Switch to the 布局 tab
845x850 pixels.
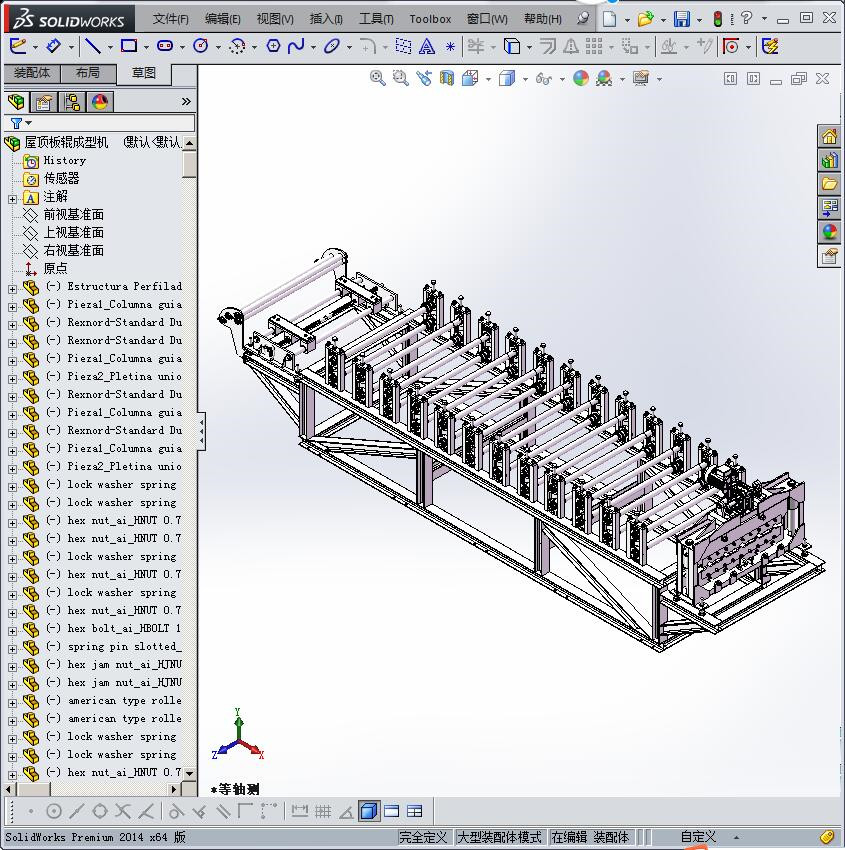click(x=88, y=73)
